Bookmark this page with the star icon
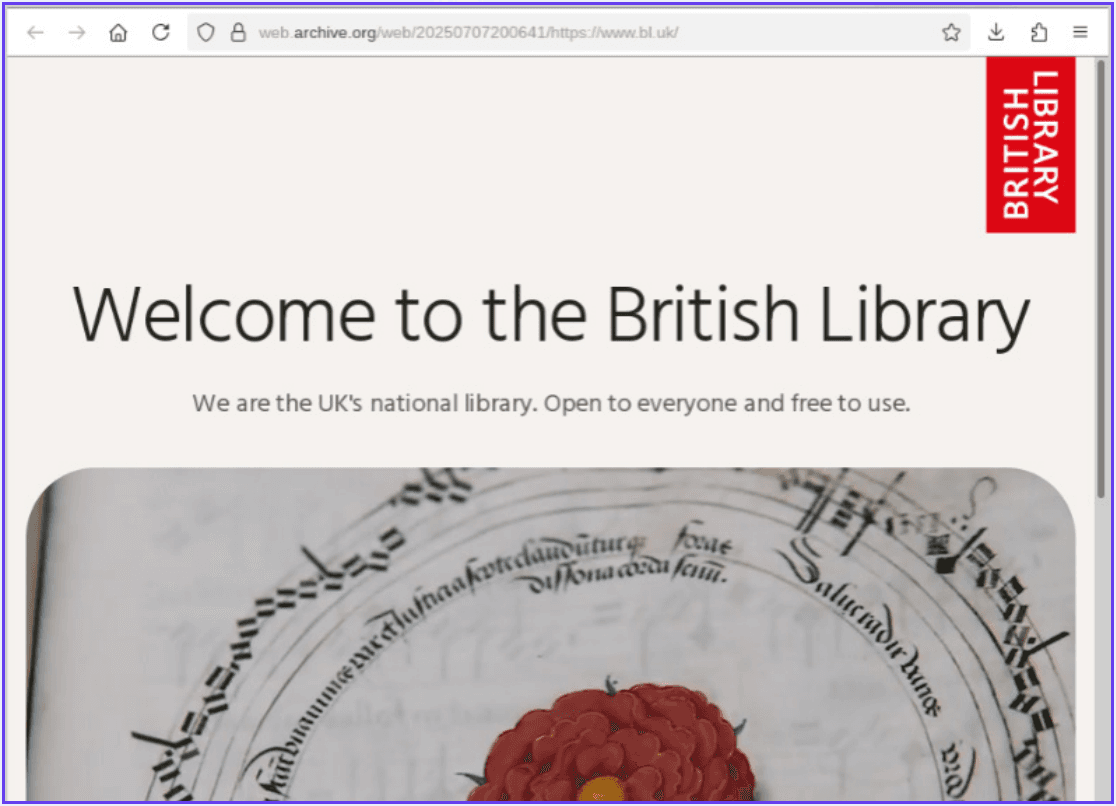Screen dimensions: 1116x806 (951, 32)
